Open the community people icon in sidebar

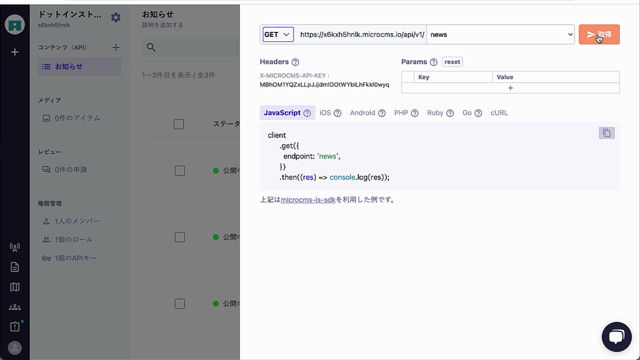tap(15, 307)
